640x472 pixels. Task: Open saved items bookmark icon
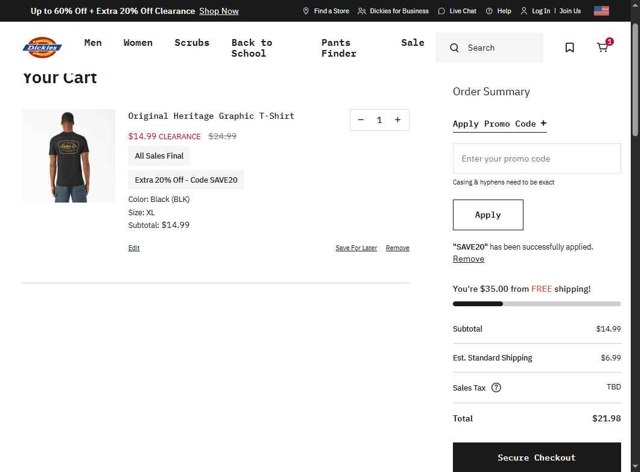569,47
